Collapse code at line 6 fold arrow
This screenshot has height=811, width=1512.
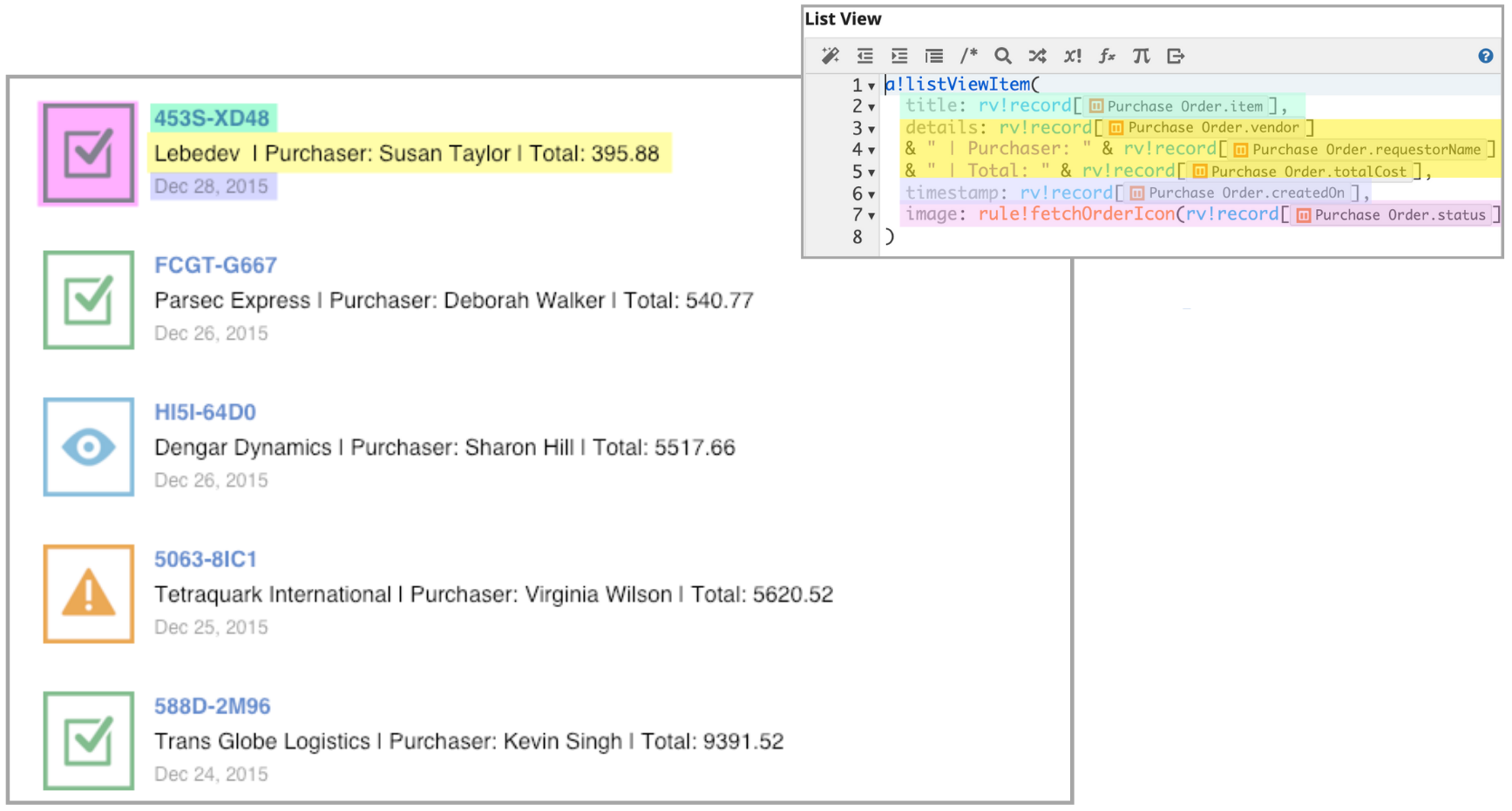coord(871,195)
